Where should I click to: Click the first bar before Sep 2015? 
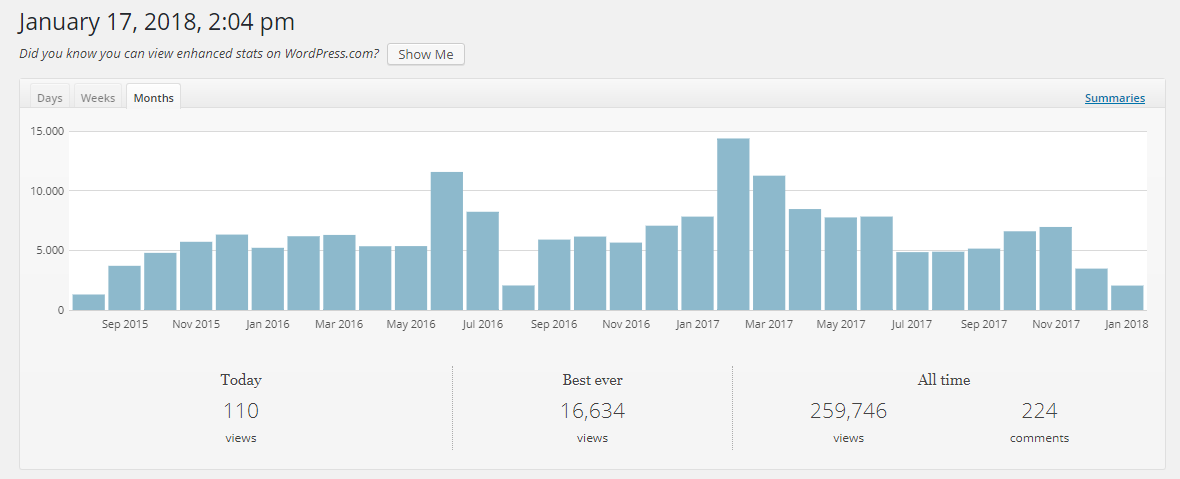89,302
